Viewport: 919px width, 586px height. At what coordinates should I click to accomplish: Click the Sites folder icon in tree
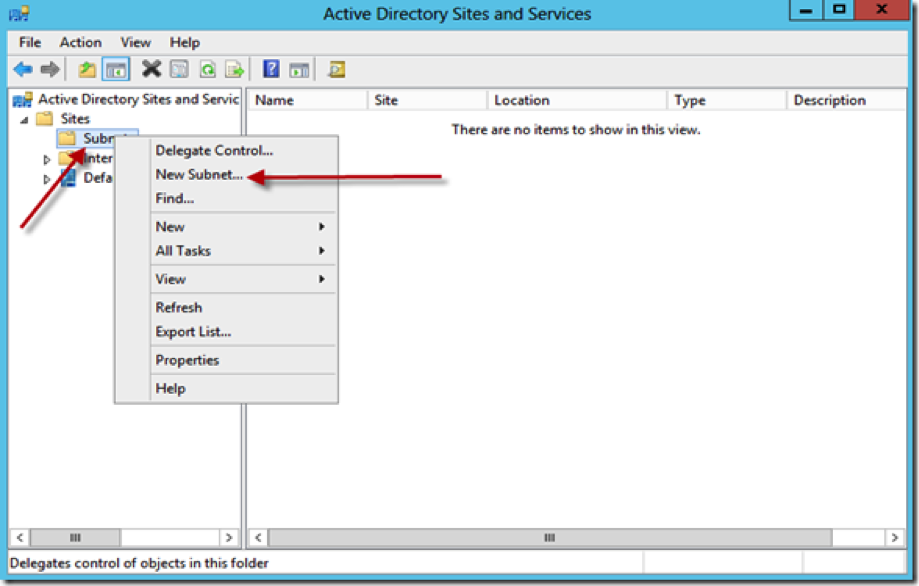pyautogui.click(x=45, y=119)
